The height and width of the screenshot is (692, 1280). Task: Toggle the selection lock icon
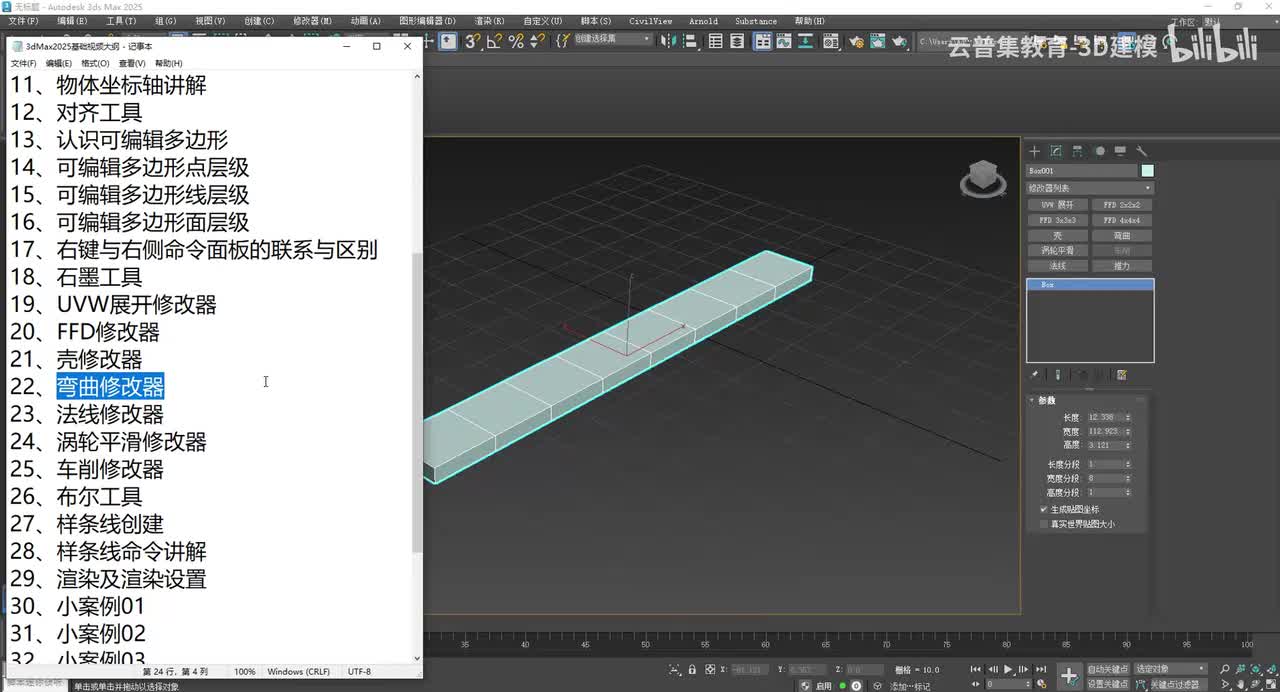click(x=692, y=669)
